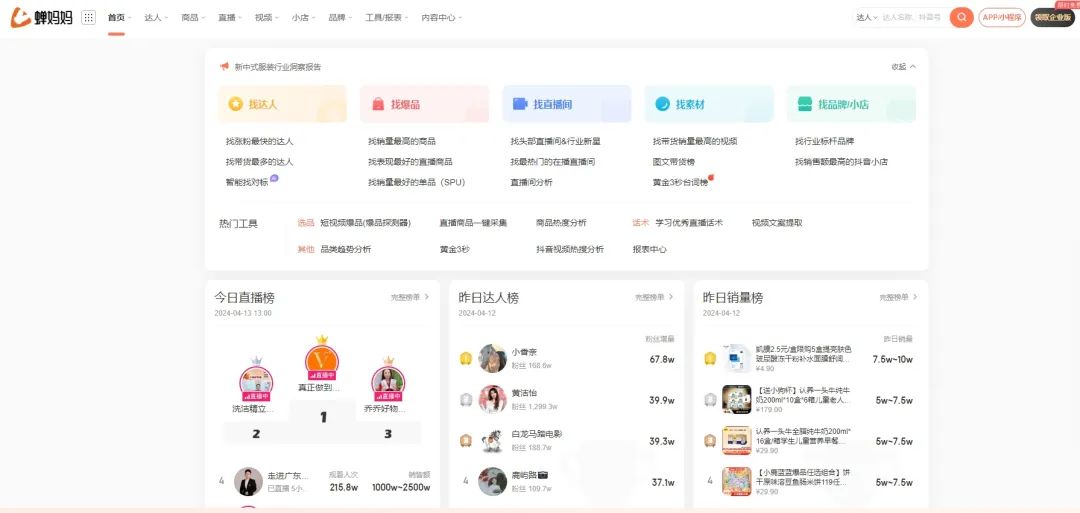1080x513 pixels.
Task: Click the third place 养养好物 avatar
Action: point(388,383)
